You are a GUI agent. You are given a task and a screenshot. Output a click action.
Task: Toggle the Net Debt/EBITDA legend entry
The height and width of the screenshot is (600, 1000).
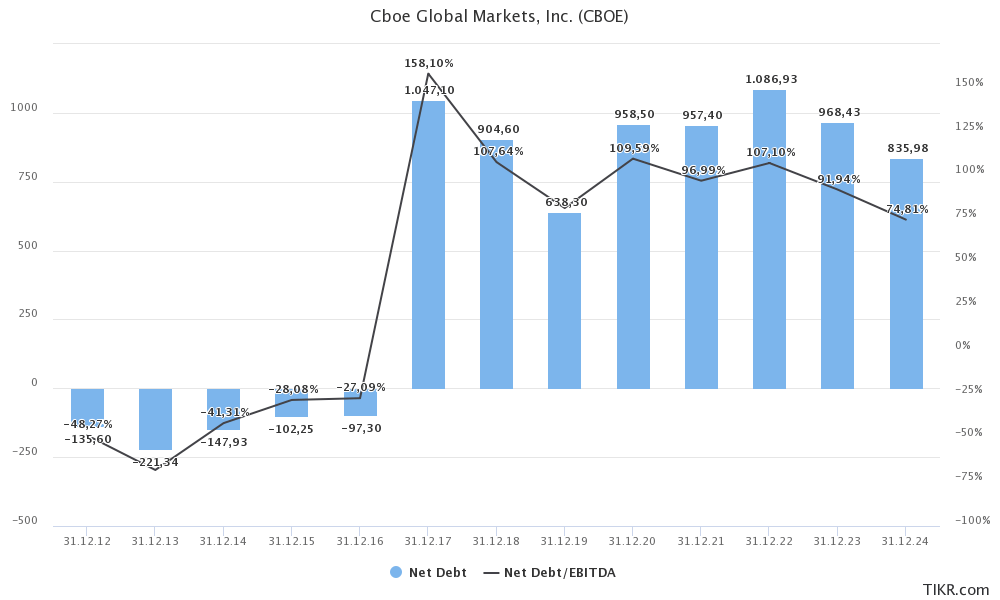[x=550, y=573]
